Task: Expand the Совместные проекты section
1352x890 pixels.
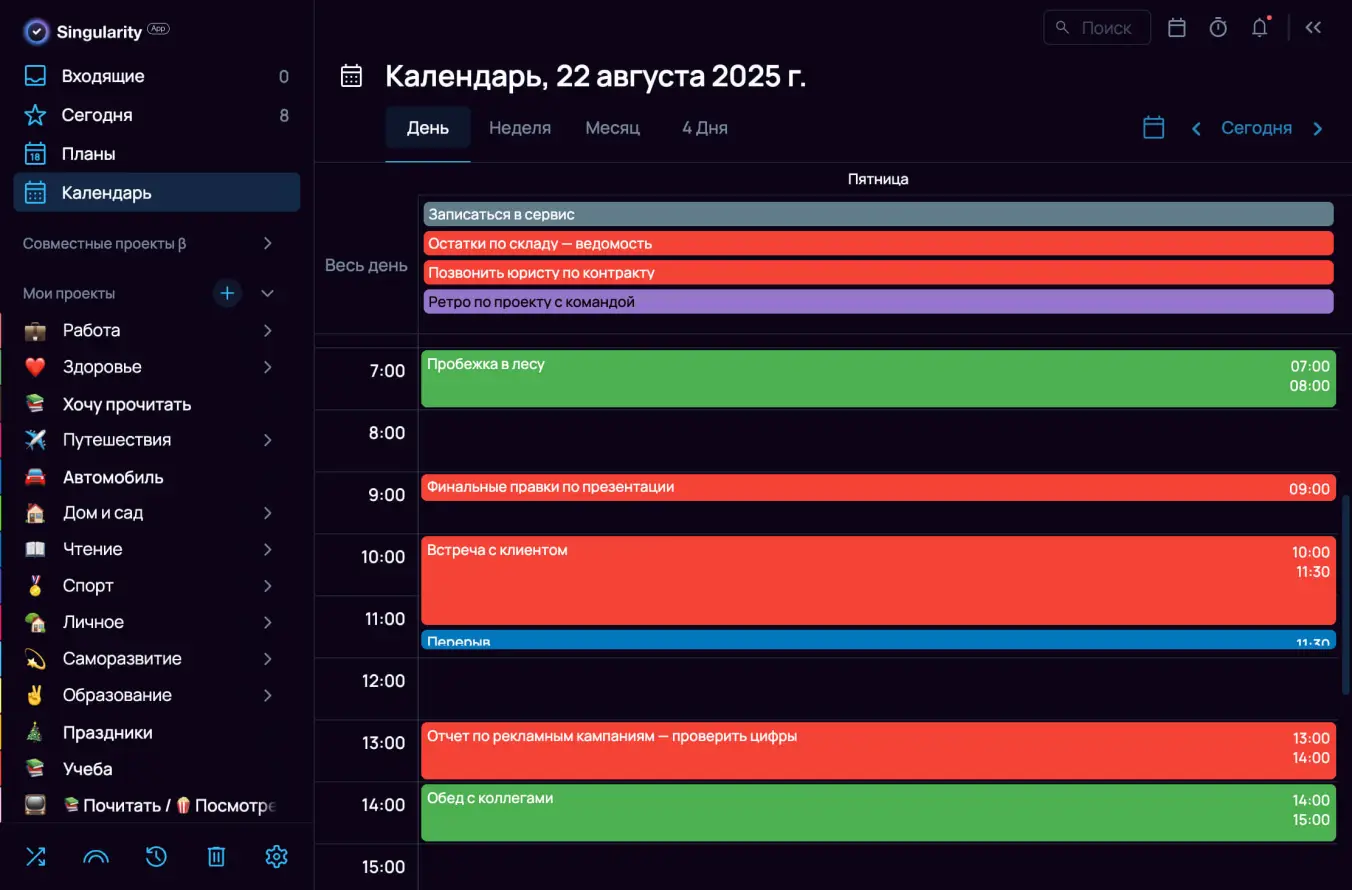Action: click(x=267, y=243)
